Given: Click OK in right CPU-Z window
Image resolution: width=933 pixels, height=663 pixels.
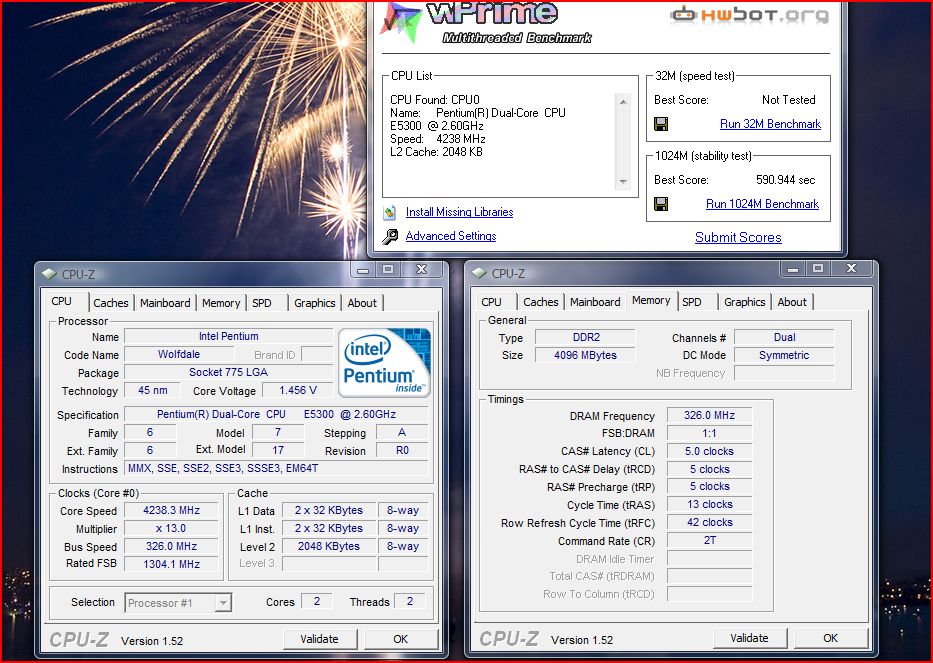Looking at the screenshot, I should coord(831,638).
